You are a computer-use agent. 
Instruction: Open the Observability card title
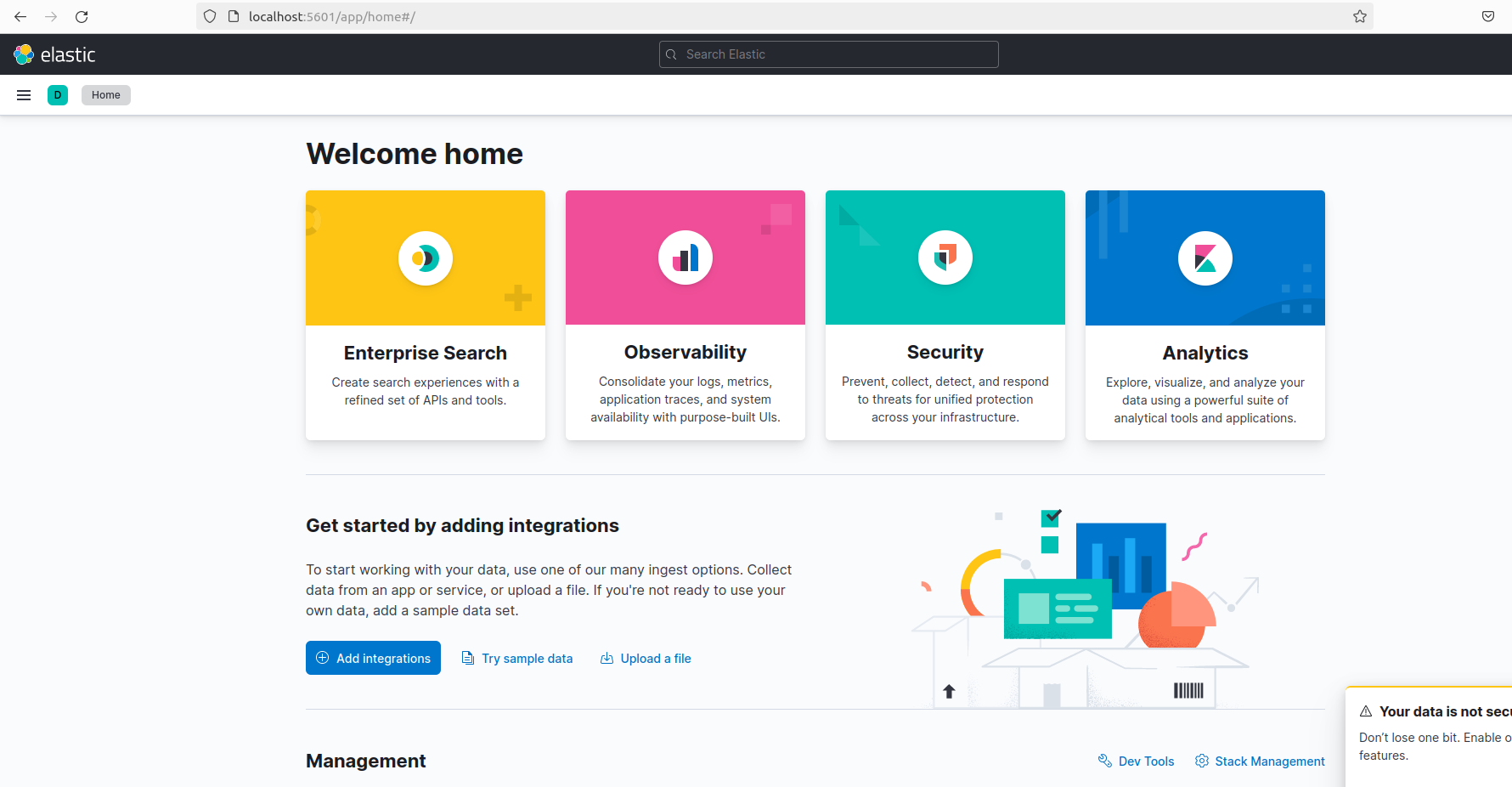(685, 352)
